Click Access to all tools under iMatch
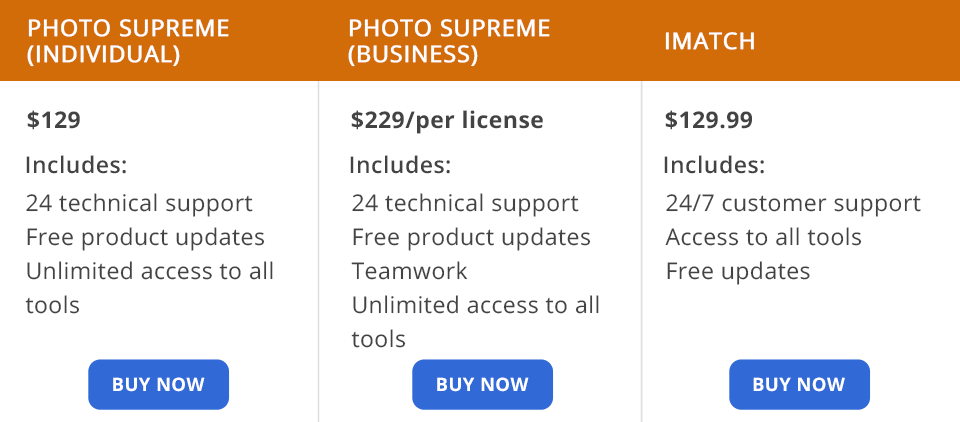 [x=764, y=237]
